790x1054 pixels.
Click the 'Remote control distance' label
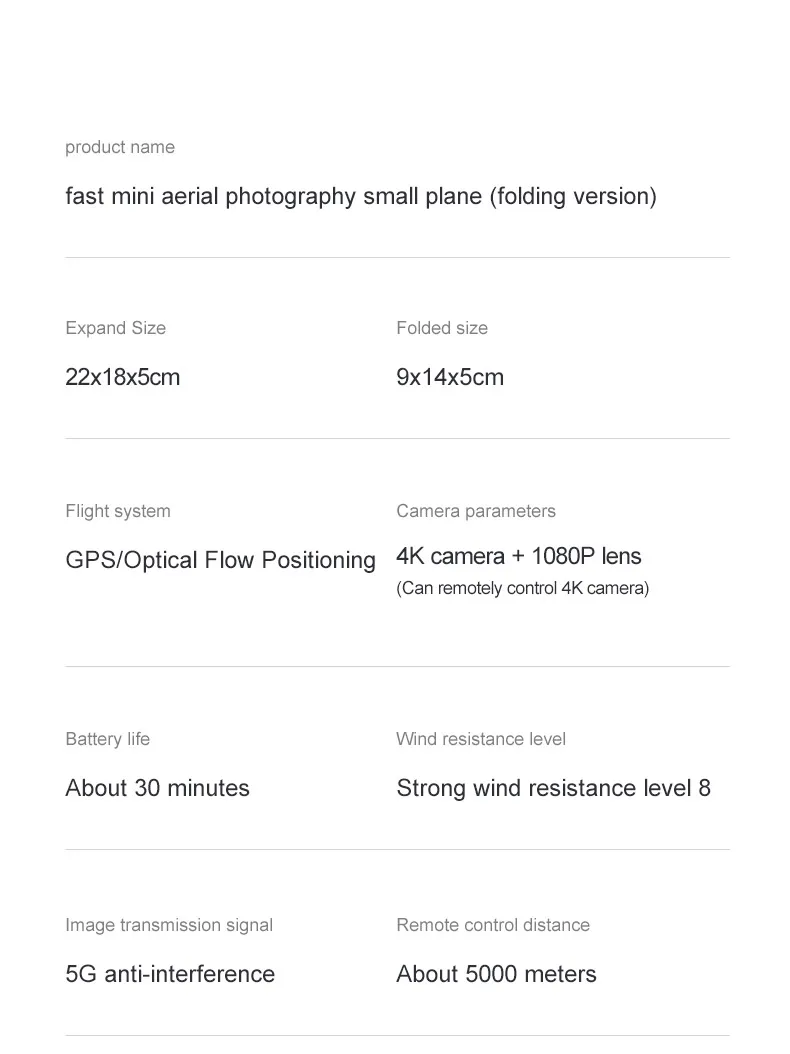[x=493, y=925]
